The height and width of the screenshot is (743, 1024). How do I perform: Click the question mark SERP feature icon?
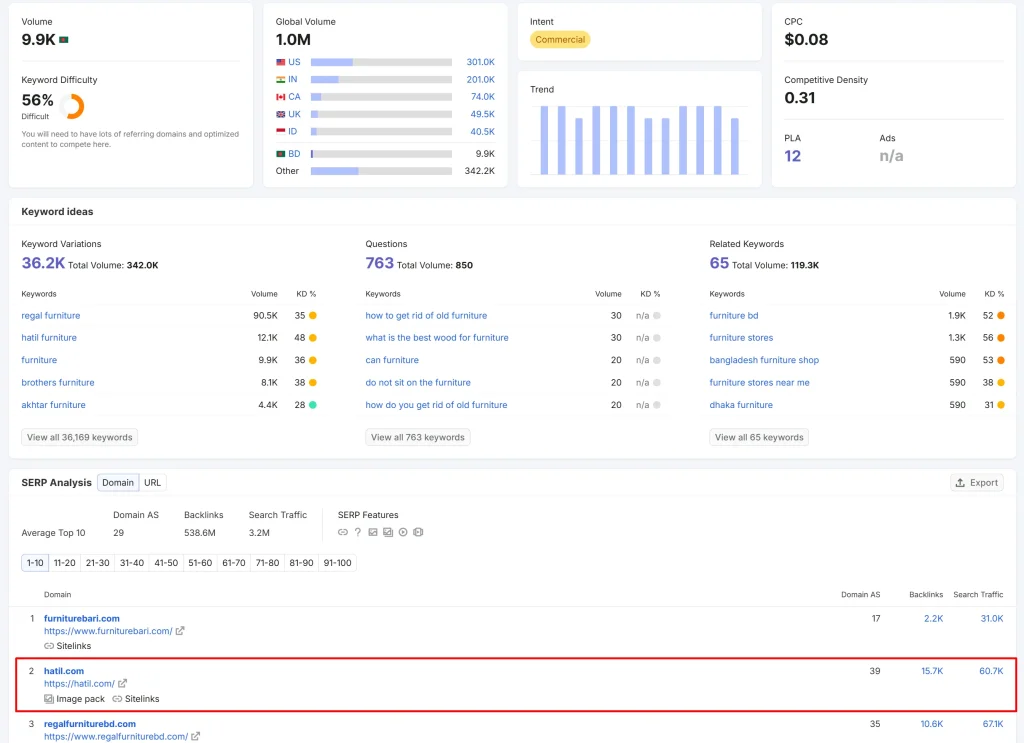(358, 532)
